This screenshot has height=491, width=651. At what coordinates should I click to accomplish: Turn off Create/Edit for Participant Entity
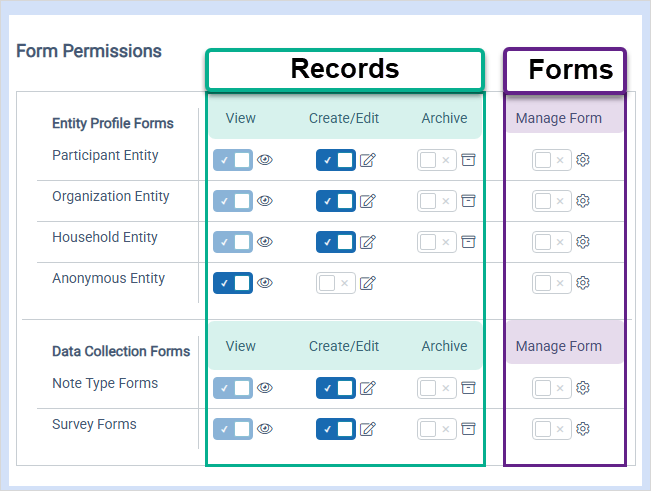pos(336,160)
